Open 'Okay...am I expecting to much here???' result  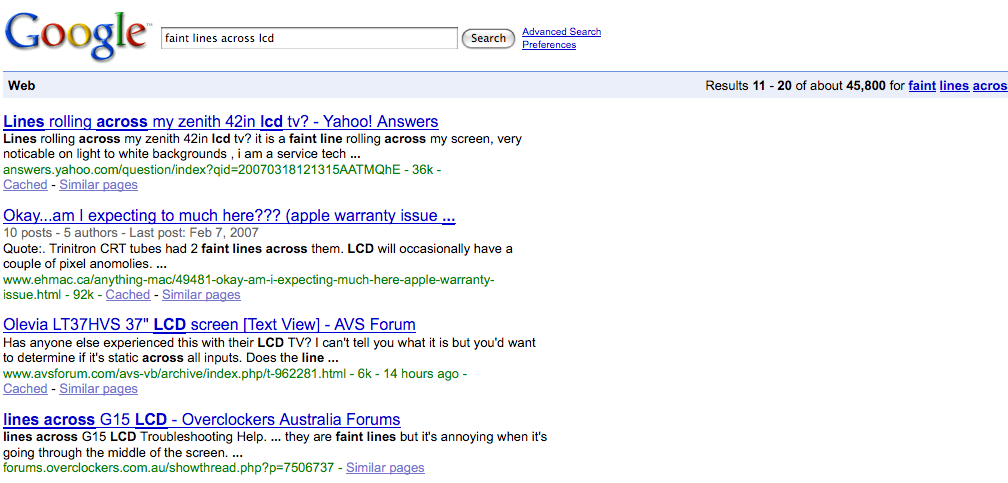[230, 215]
